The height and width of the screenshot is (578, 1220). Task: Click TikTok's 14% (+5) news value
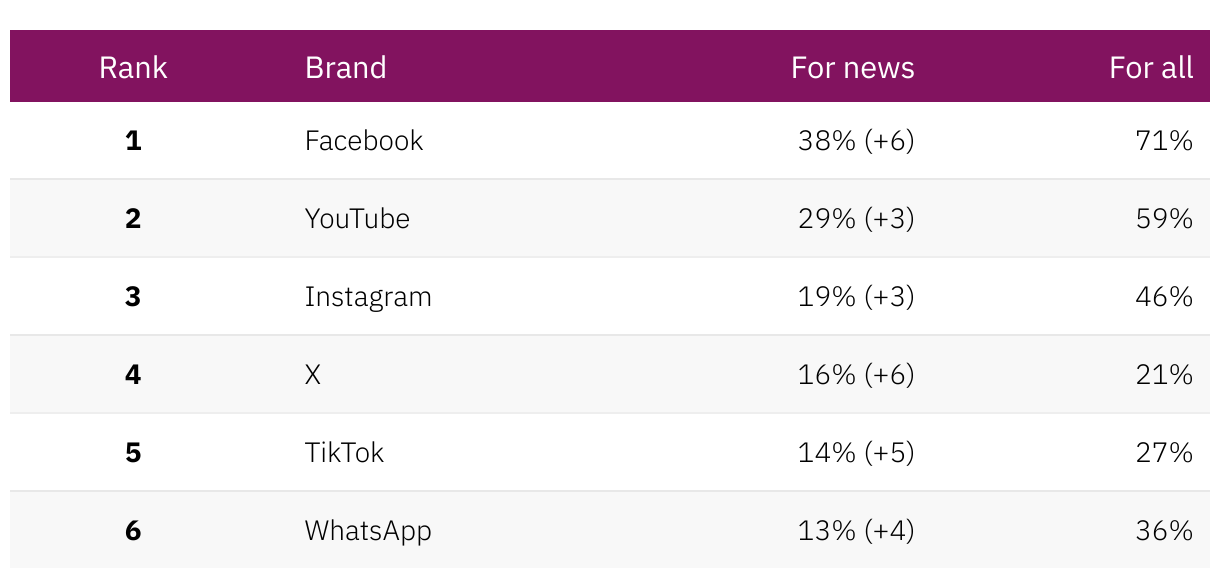tap(856, 453)
